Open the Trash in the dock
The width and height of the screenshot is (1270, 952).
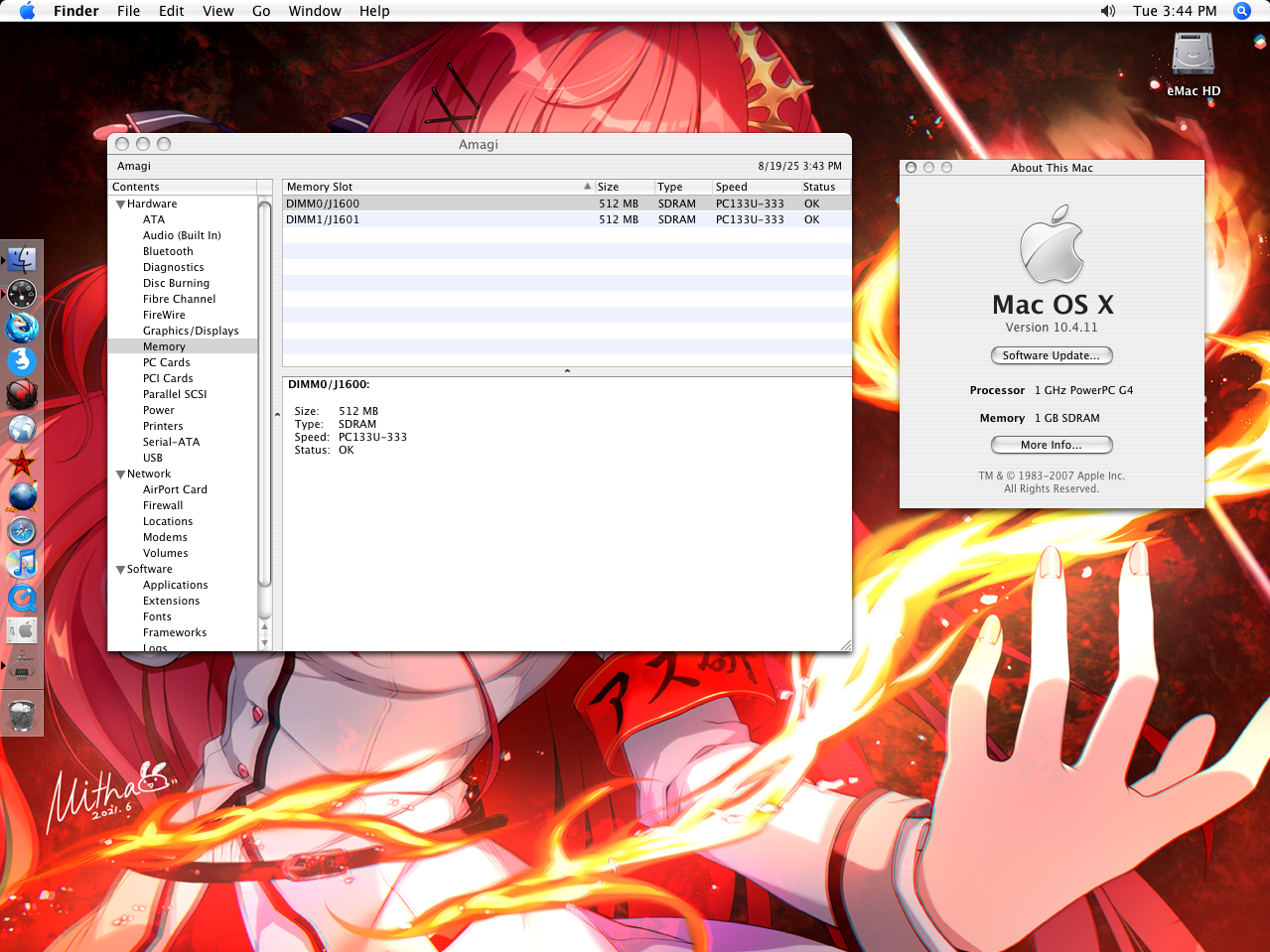click(x=22, y=715)
